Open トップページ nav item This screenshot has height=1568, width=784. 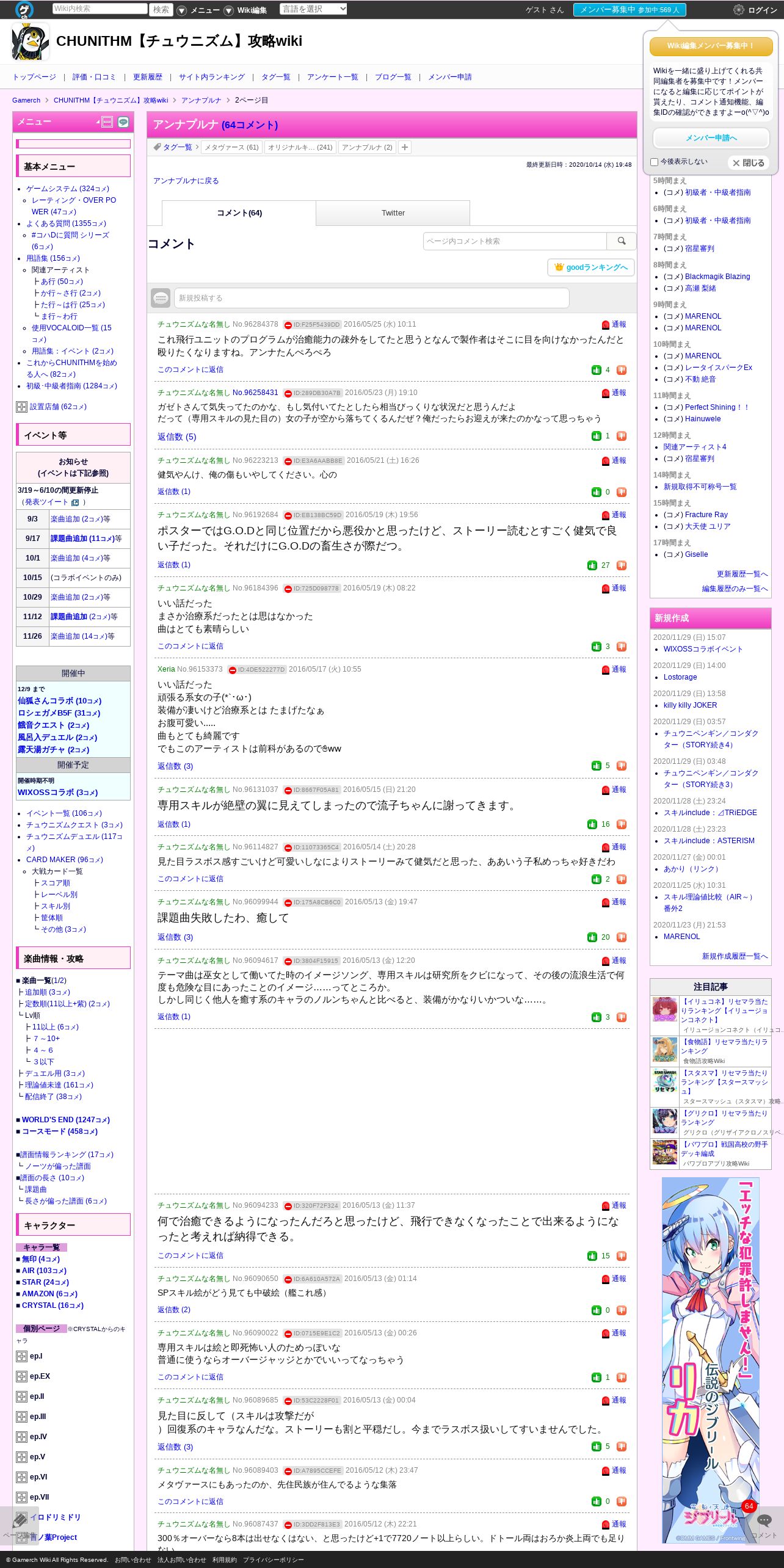tap(34, 77)
